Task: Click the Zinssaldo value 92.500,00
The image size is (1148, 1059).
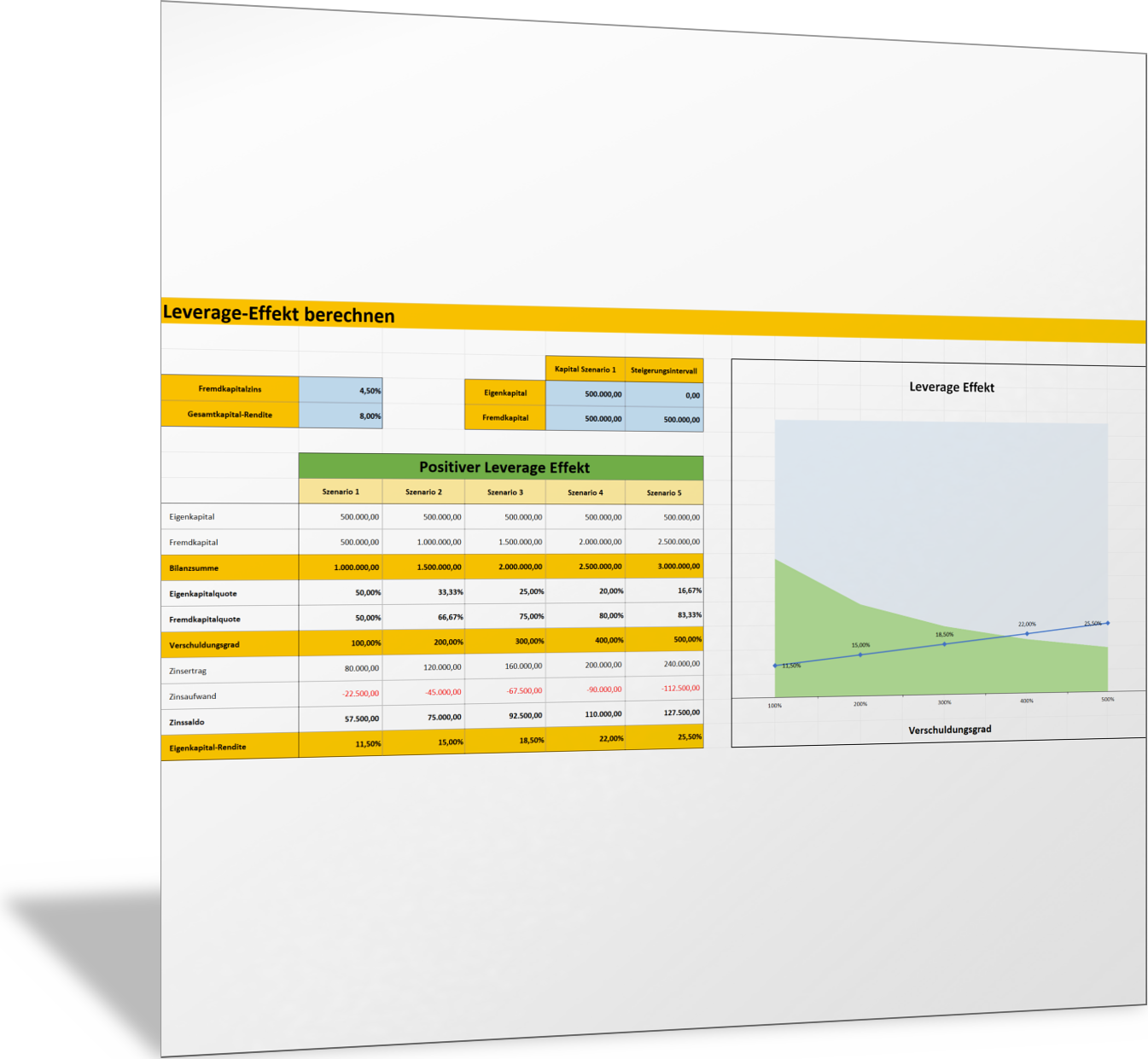Action: (x=505, y=715)
